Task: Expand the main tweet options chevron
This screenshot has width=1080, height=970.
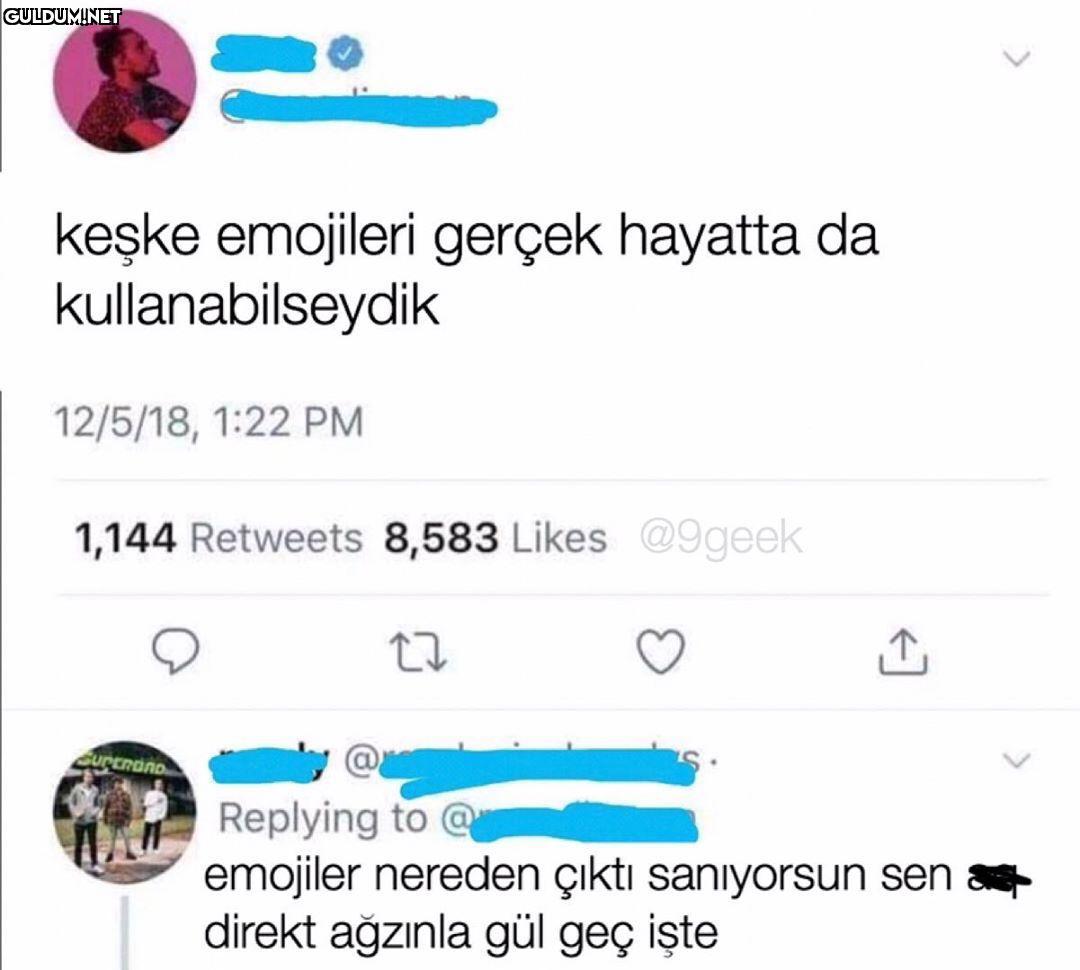Action: [1017, 58]
